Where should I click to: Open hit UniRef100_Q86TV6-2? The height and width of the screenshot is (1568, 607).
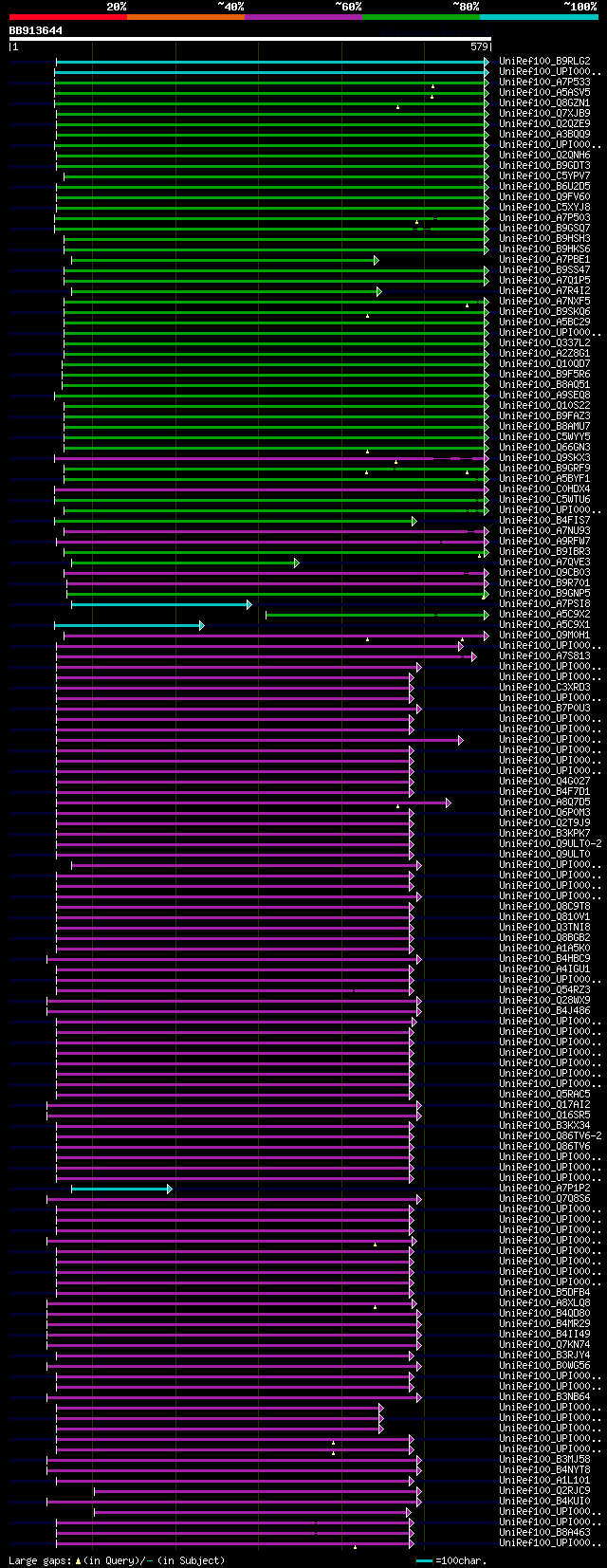pyautogui.click(x=550, y=1136)
